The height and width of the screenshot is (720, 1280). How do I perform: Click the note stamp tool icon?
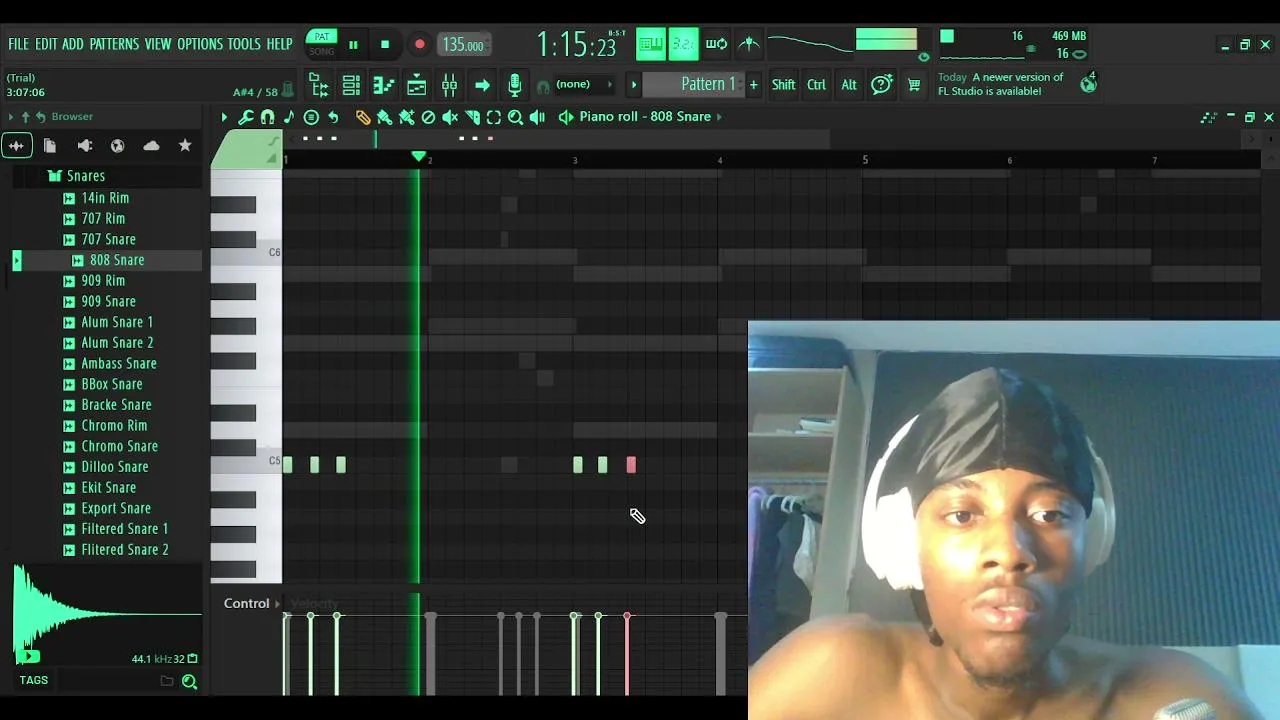[289, 117]
